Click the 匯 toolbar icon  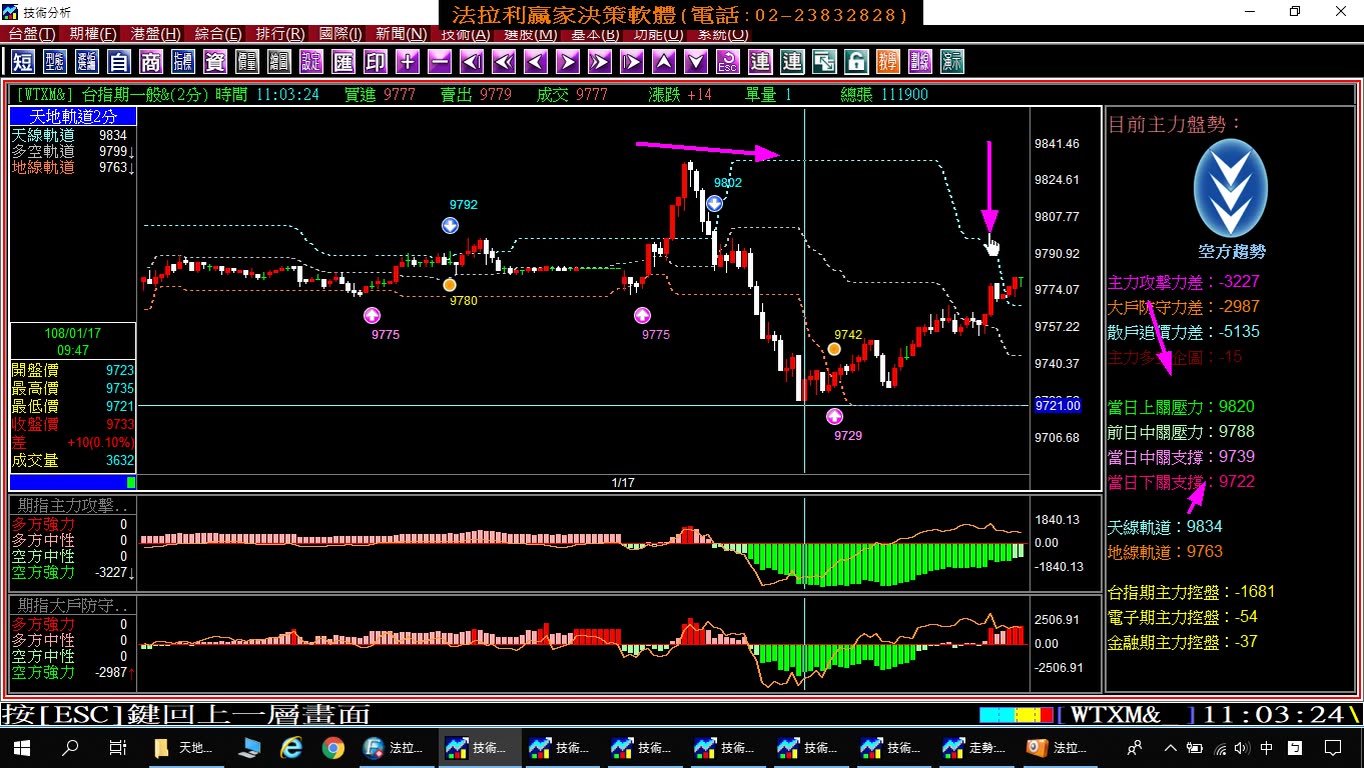343,62
